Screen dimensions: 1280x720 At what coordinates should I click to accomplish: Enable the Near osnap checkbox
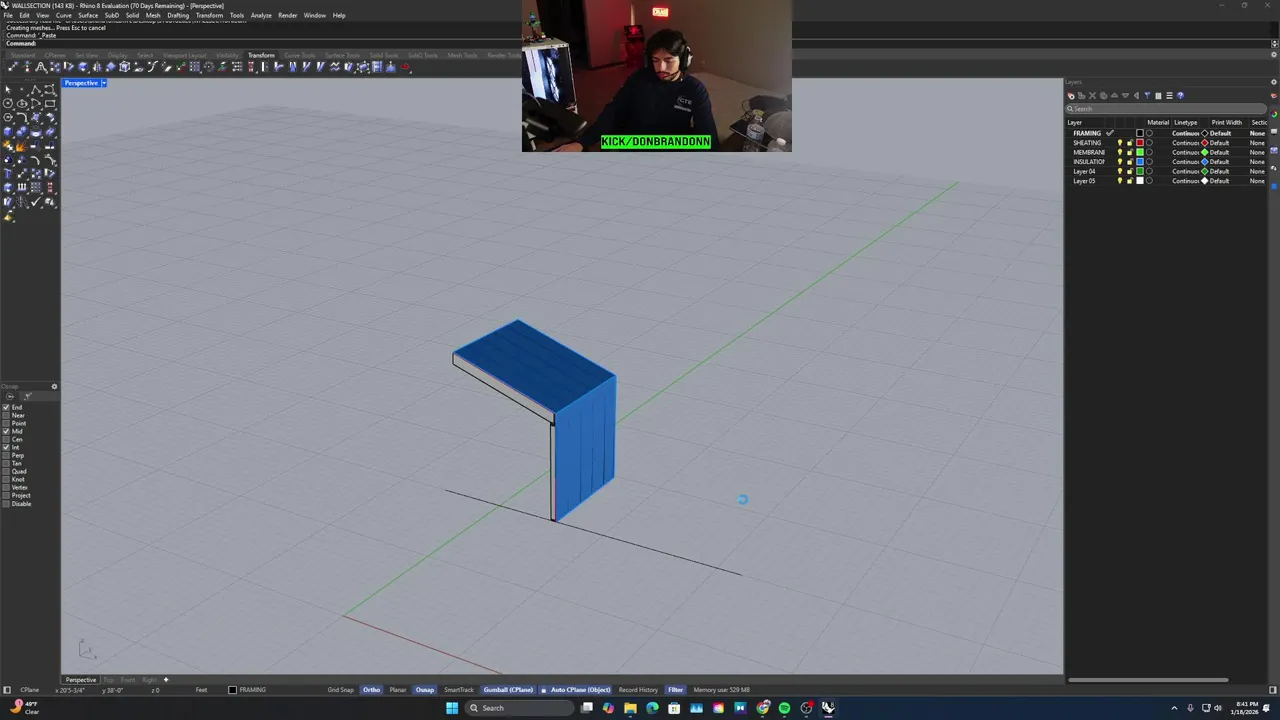click(x=6, y=416)
